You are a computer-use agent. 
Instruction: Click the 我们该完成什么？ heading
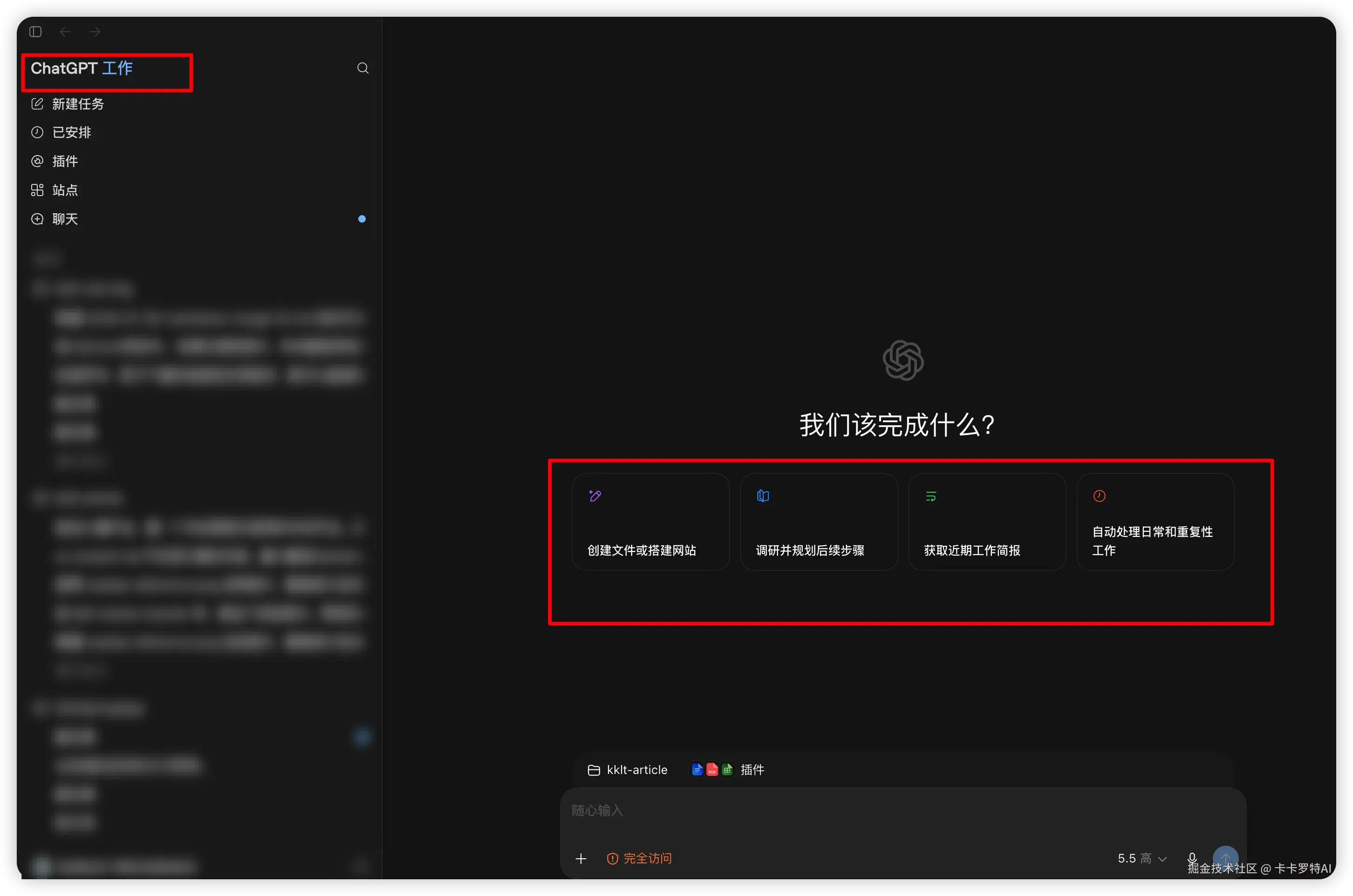pyautogui.click(x=897, y=425)
